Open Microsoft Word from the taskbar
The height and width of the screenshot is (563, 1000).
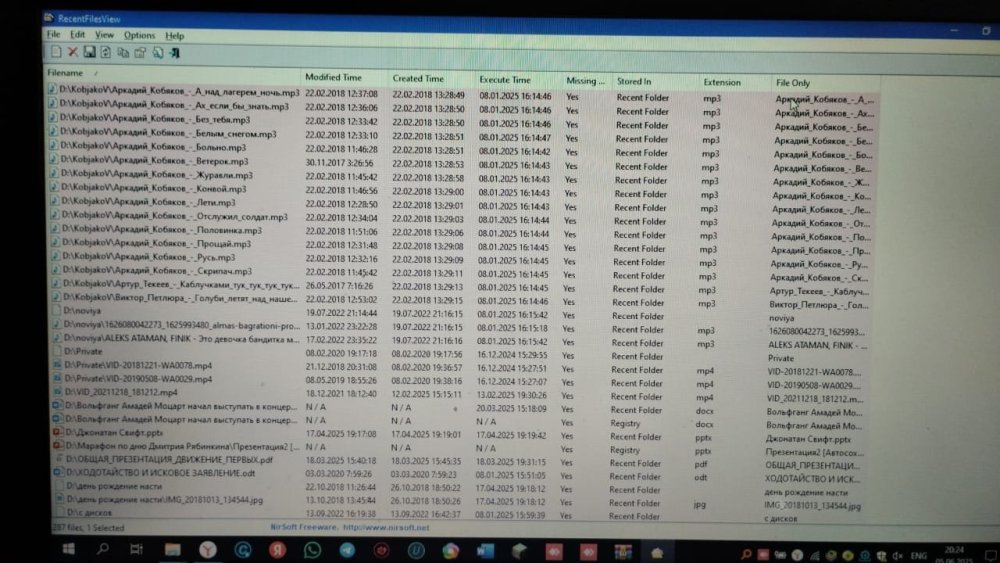[485, 551]
